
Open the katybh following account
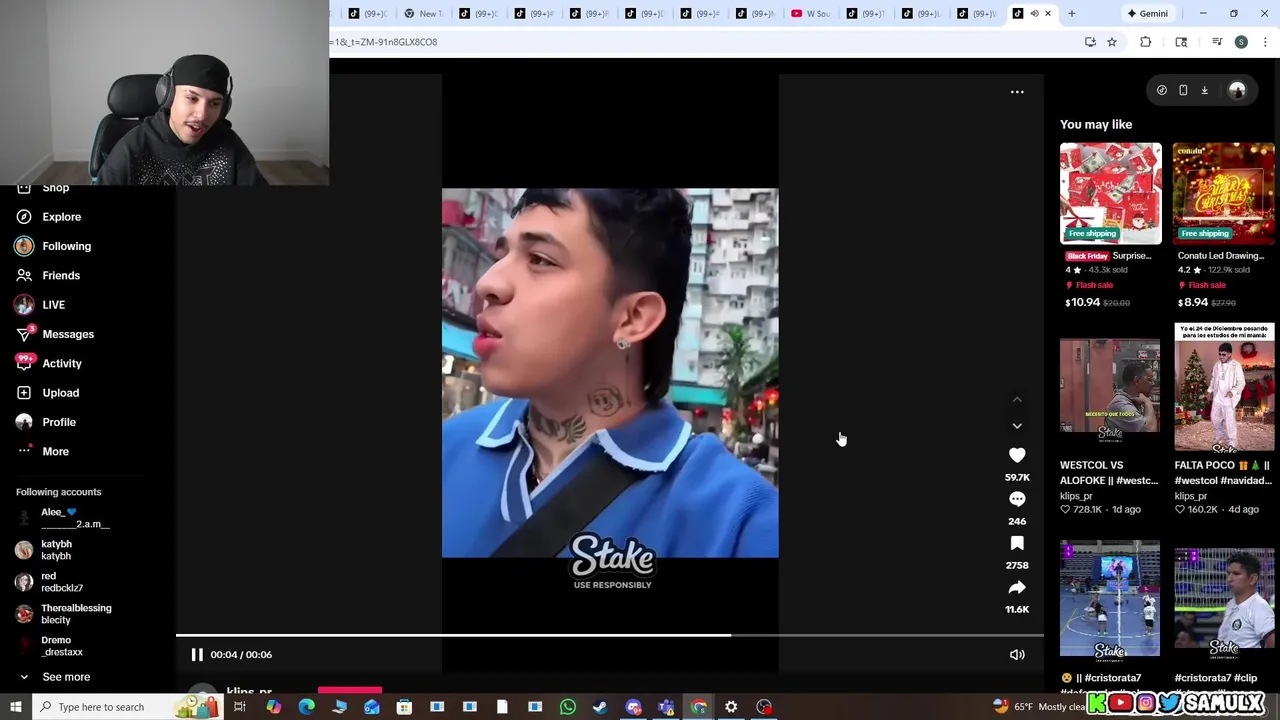click(x=56, y=550)
